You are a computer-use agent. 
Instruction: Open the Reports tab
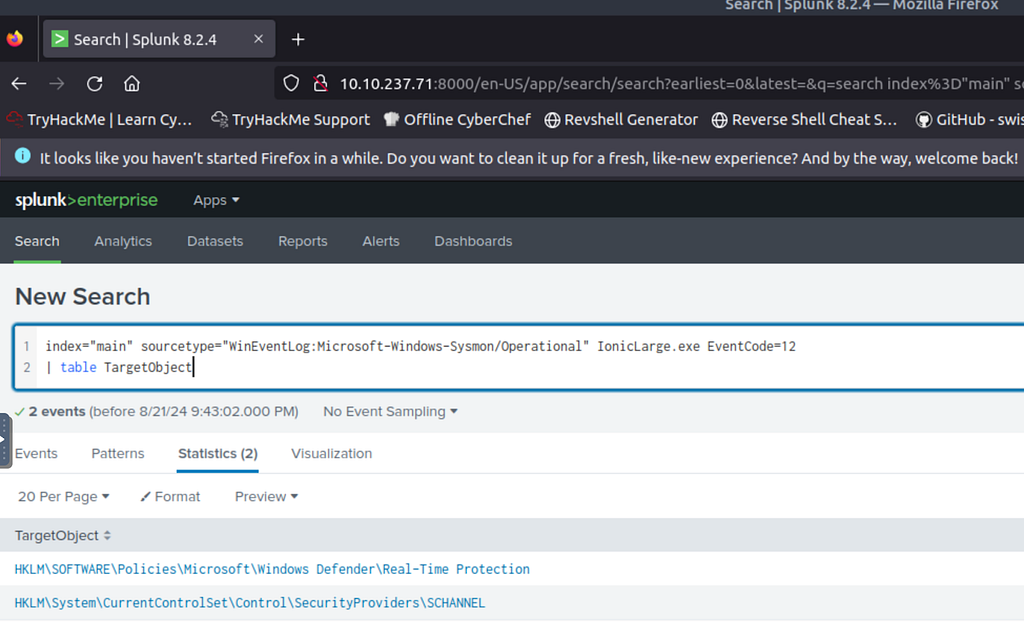point(302,241)
